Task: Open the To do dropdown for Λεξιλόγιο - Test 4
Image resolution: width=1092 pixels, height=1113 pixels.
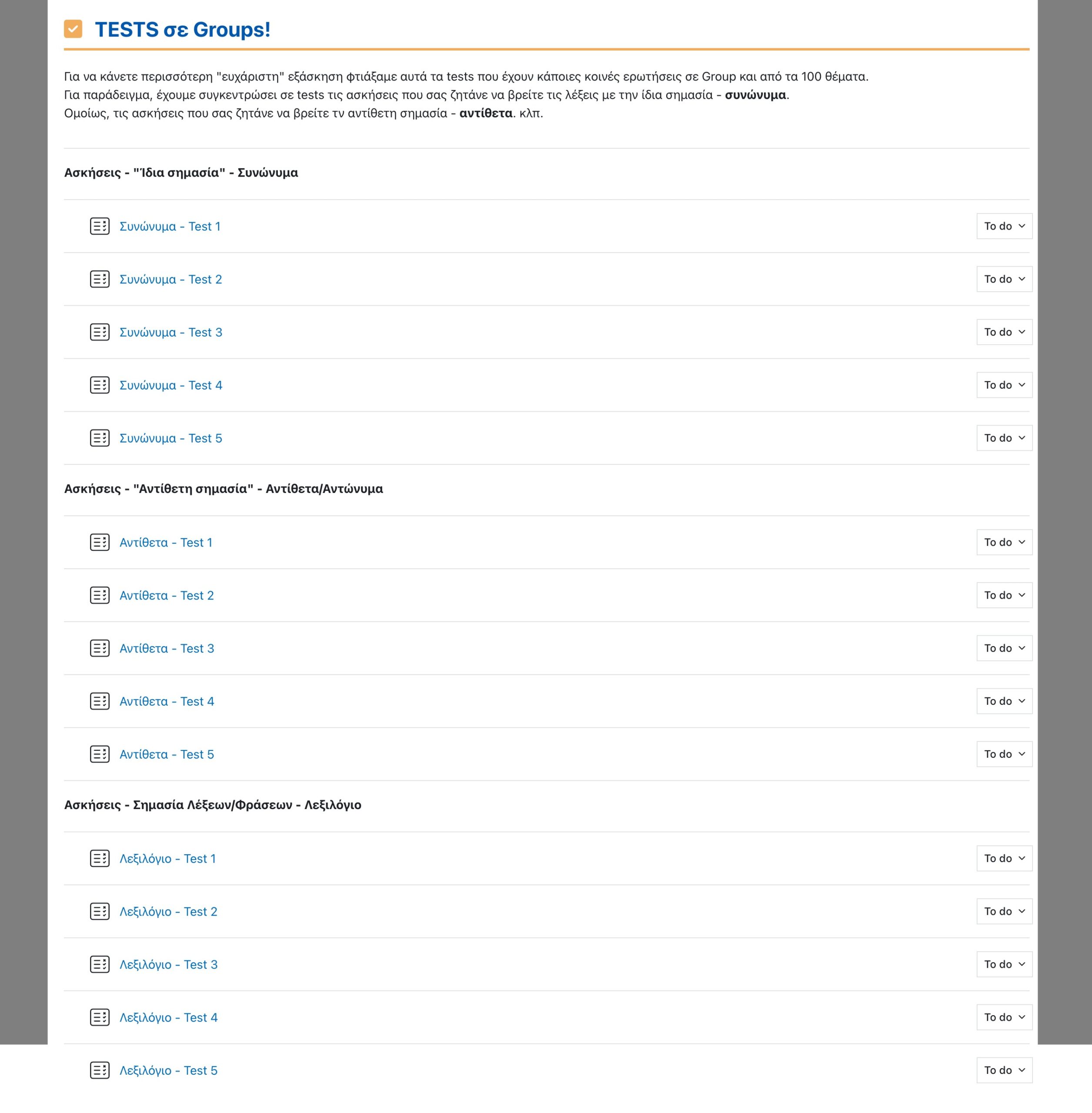Action: point(1004,1017)
